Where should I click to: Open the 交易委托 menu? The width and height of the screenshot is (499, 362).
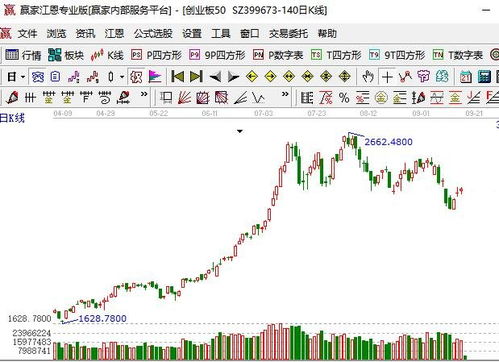[x=288, y=34]
